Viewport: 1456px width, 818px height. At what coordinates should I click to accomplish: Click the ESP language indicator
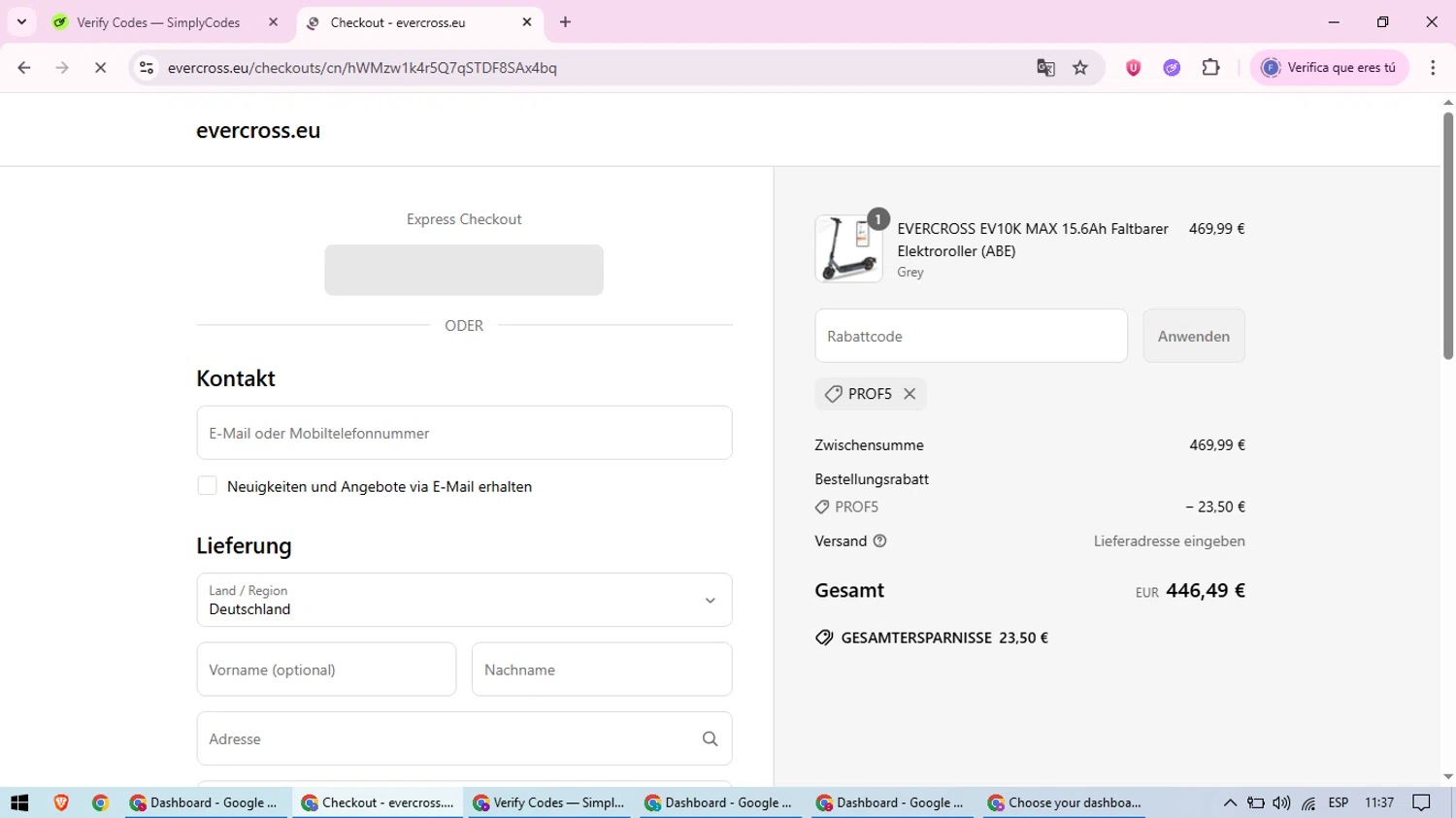tap(1339, 802)
